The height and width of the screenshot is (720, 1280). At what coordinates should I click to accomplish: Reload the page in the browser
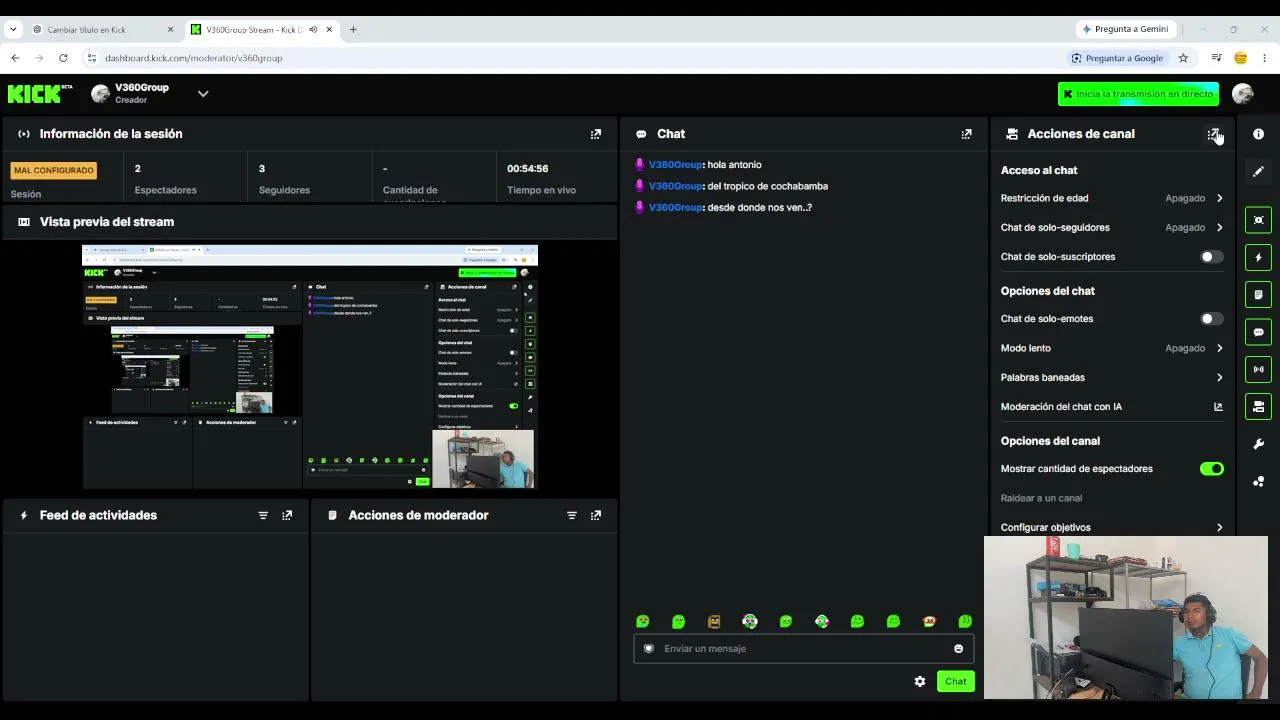point(63,58)
